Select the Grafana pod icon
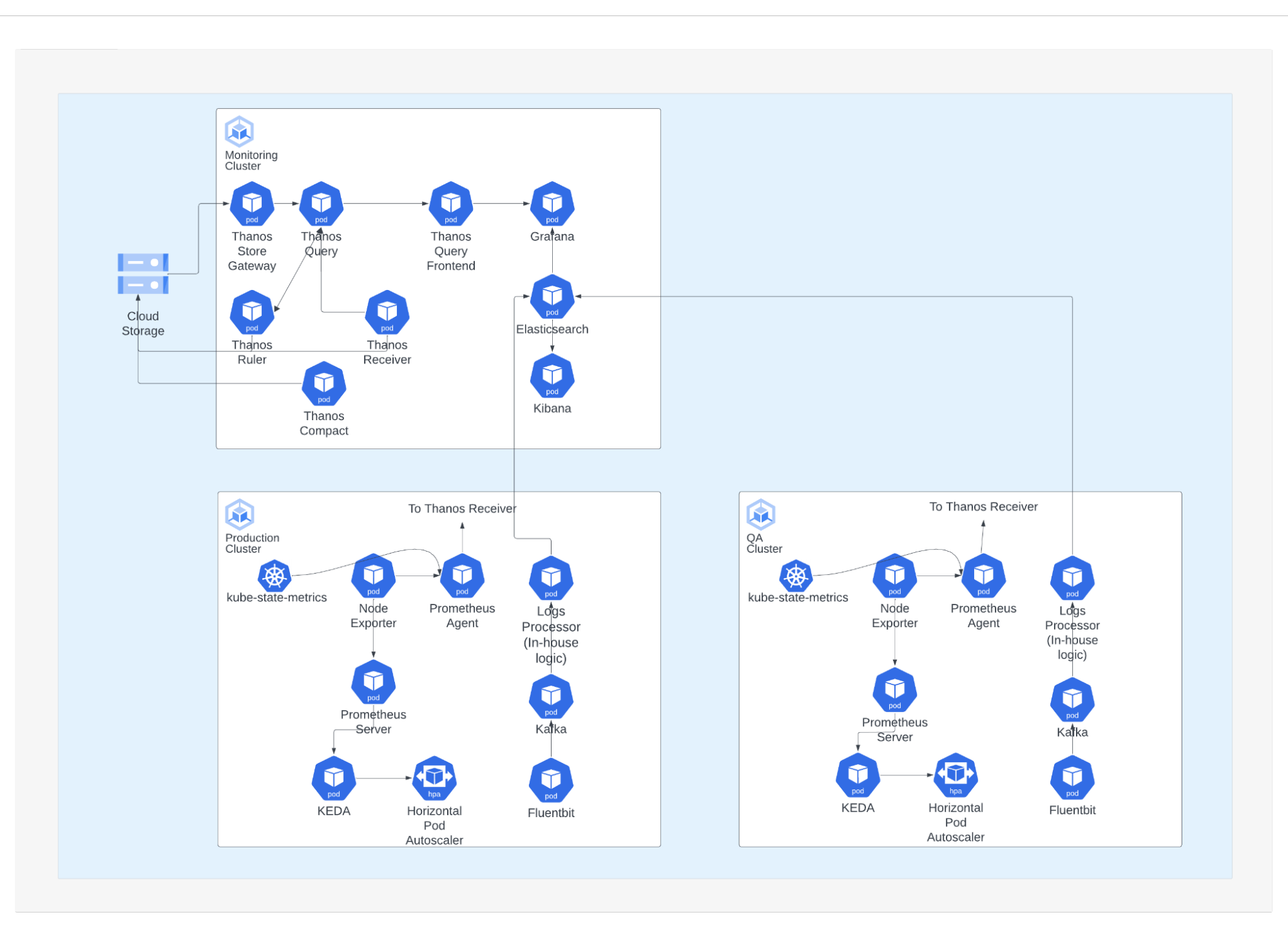 pyautogui.click(x=552, y=204)
